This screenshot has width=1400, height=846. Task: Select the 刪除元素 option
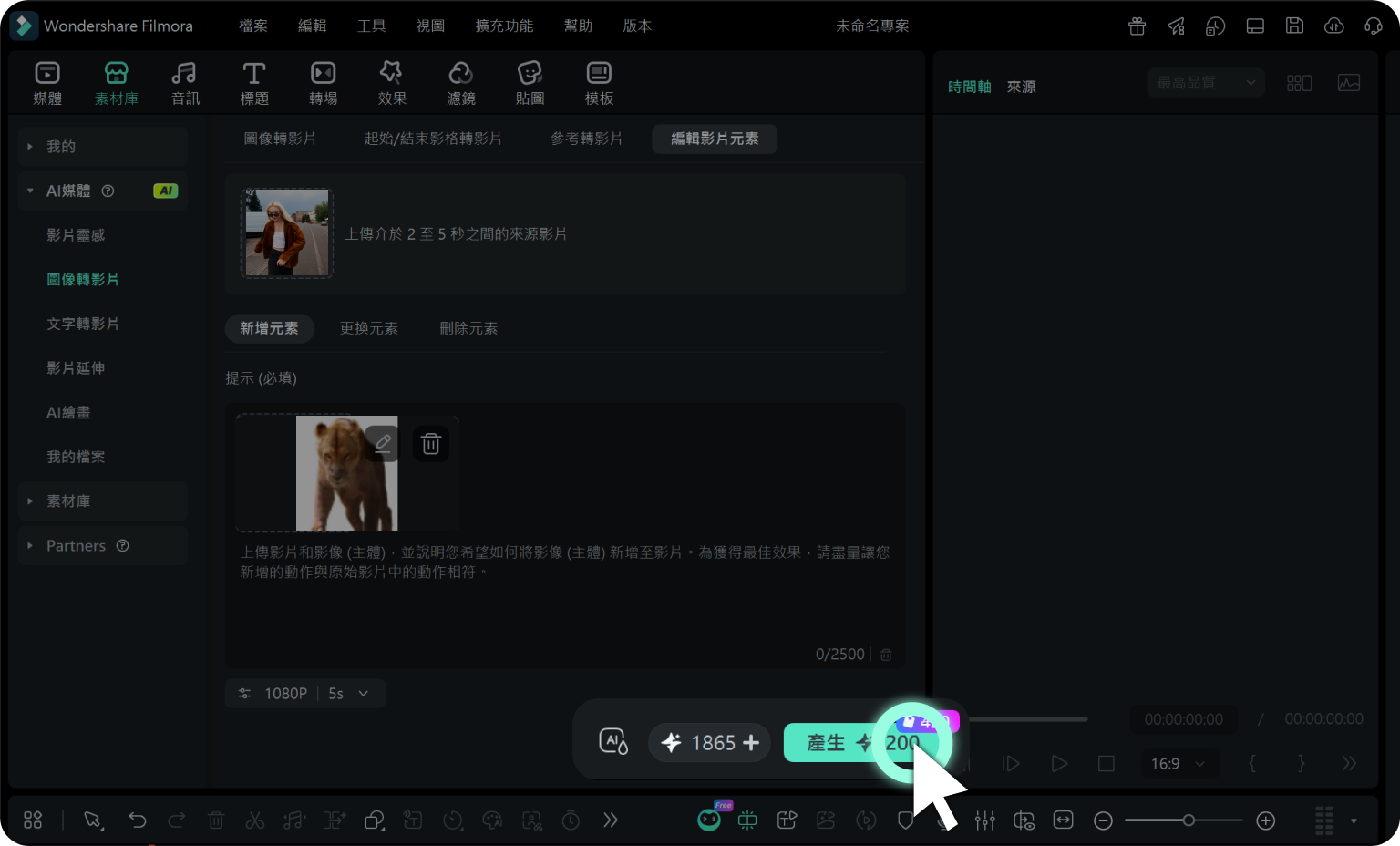[468, 328]
